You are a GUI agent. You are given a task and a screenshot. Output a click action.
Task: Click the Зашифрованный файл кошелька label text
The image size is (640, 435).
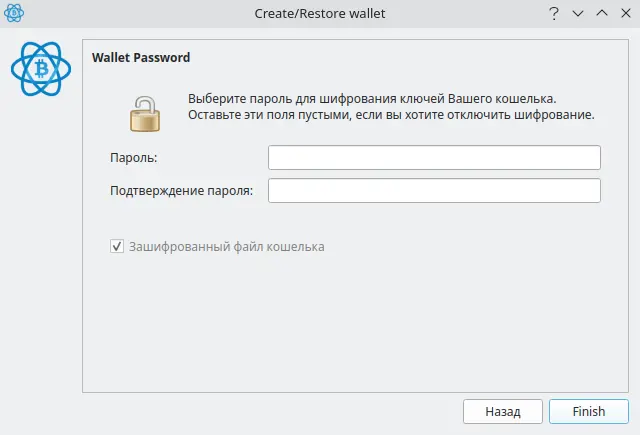tap(227, 247)
